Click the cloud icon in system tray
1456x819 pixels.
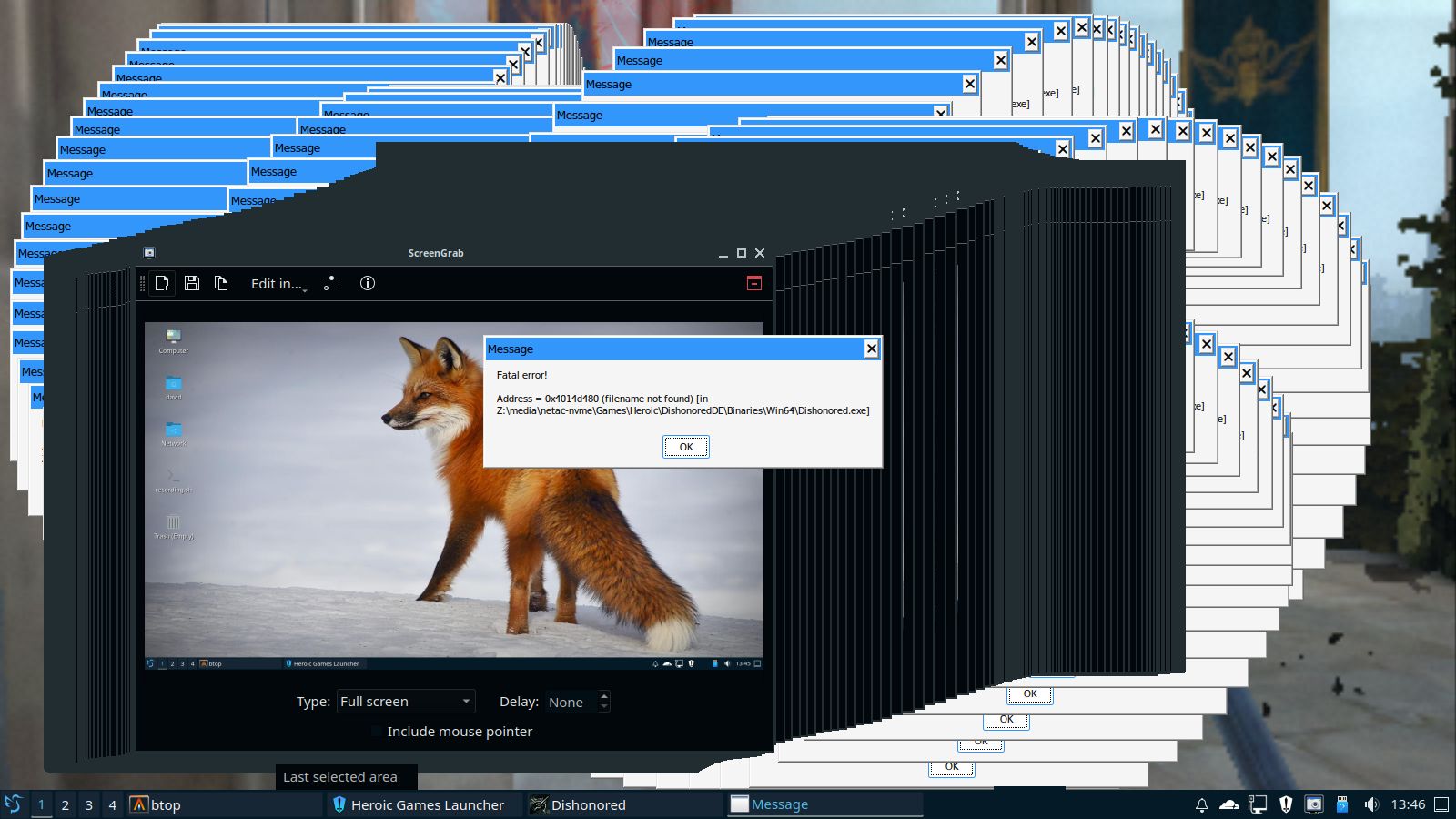(x=1229, y=804)
